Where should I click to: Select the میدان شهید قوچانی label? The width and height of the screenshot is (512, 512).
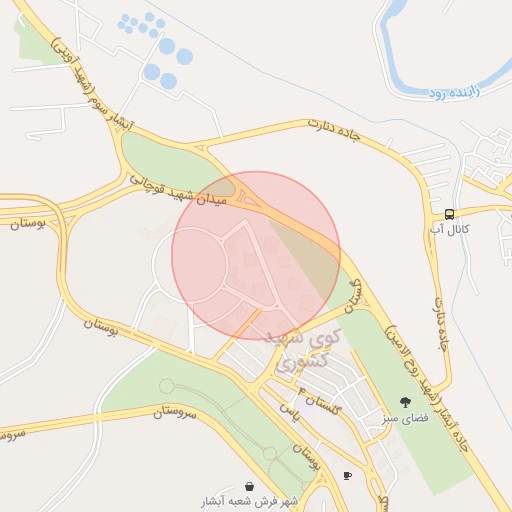[x=178, y=190]
